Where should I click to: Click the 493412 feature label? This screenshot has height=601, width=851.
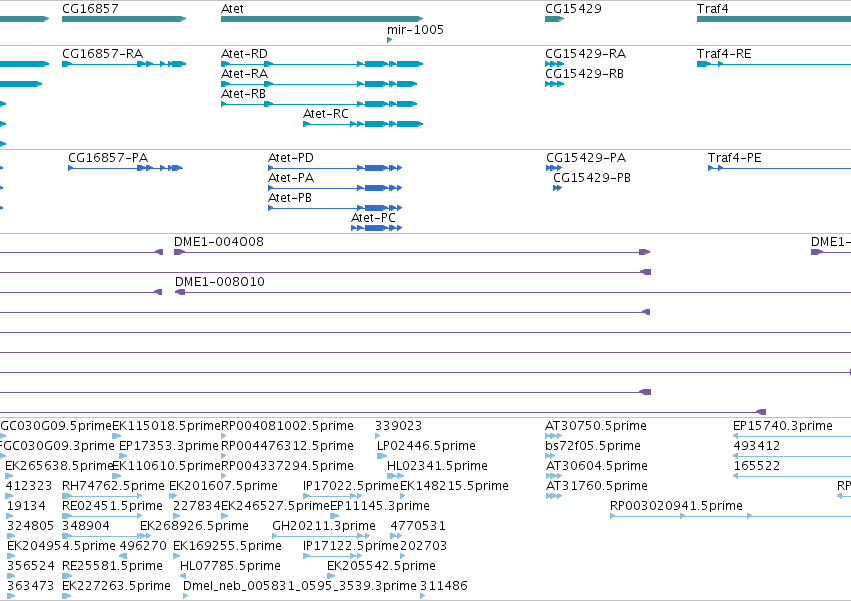pos(757,446)
